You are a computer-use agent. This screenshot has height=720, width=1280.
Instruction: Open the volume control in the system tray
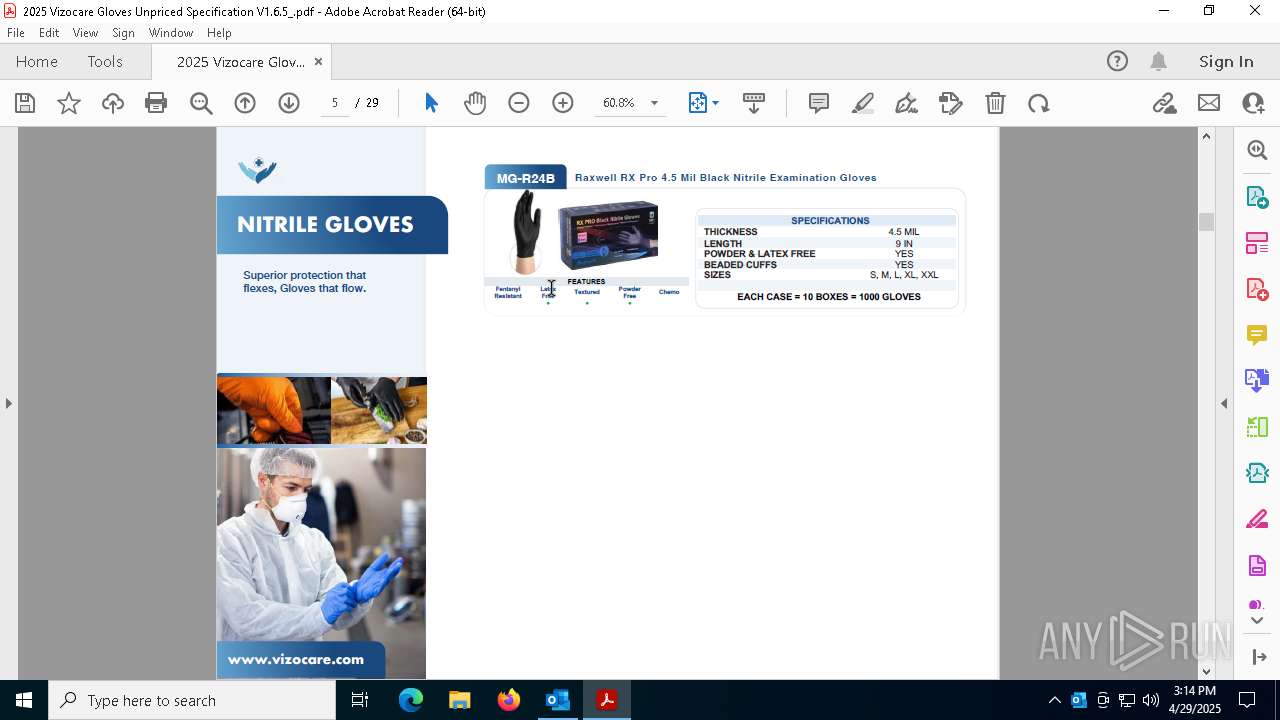(x=1151, y=700)
